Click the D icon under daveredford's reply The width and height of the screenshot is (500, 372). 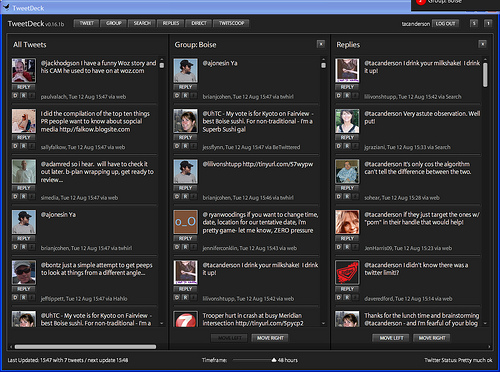tap(339, 297)
